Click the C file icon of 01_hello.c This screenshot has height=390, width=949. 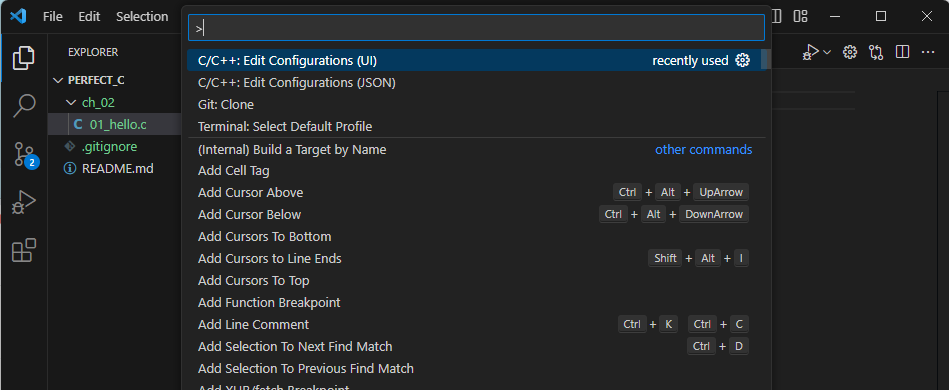coord(78,125)
